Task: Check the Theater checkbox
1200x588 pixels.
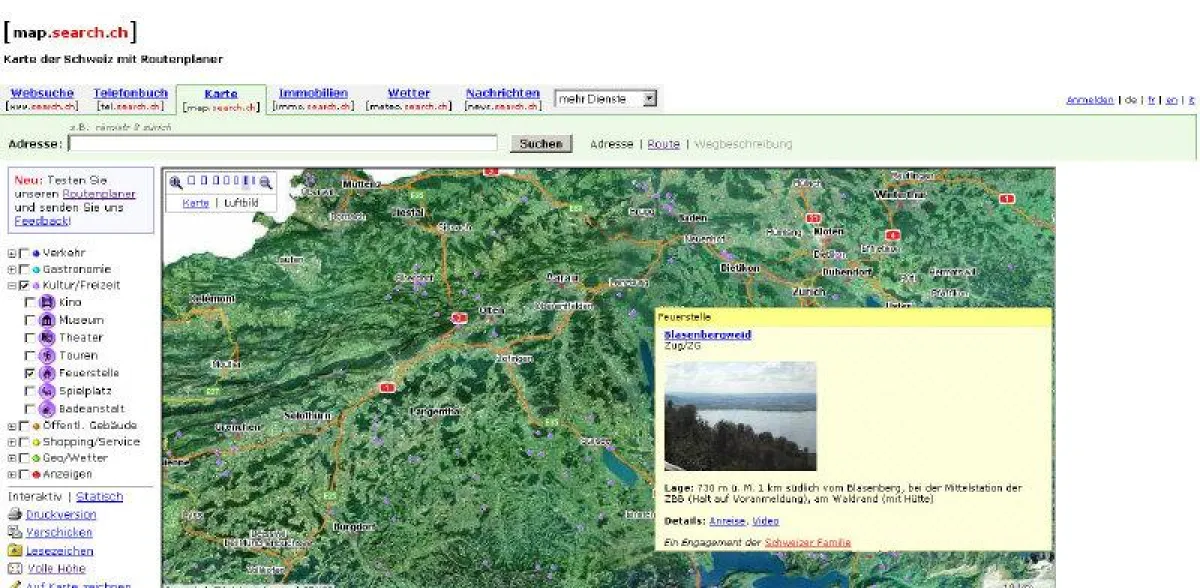Action: tap(30, 338)
